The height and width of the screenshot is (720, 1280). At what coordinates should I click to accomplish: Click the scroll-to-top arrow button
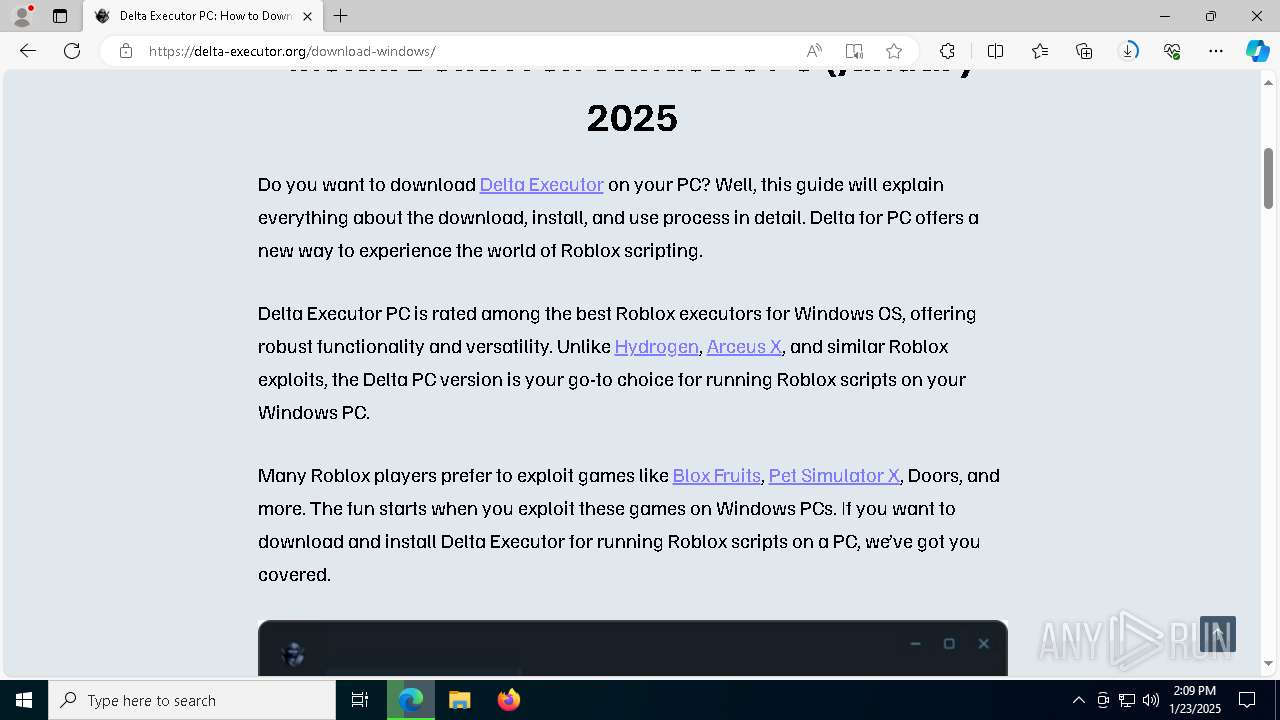(x=1218, y=634)
